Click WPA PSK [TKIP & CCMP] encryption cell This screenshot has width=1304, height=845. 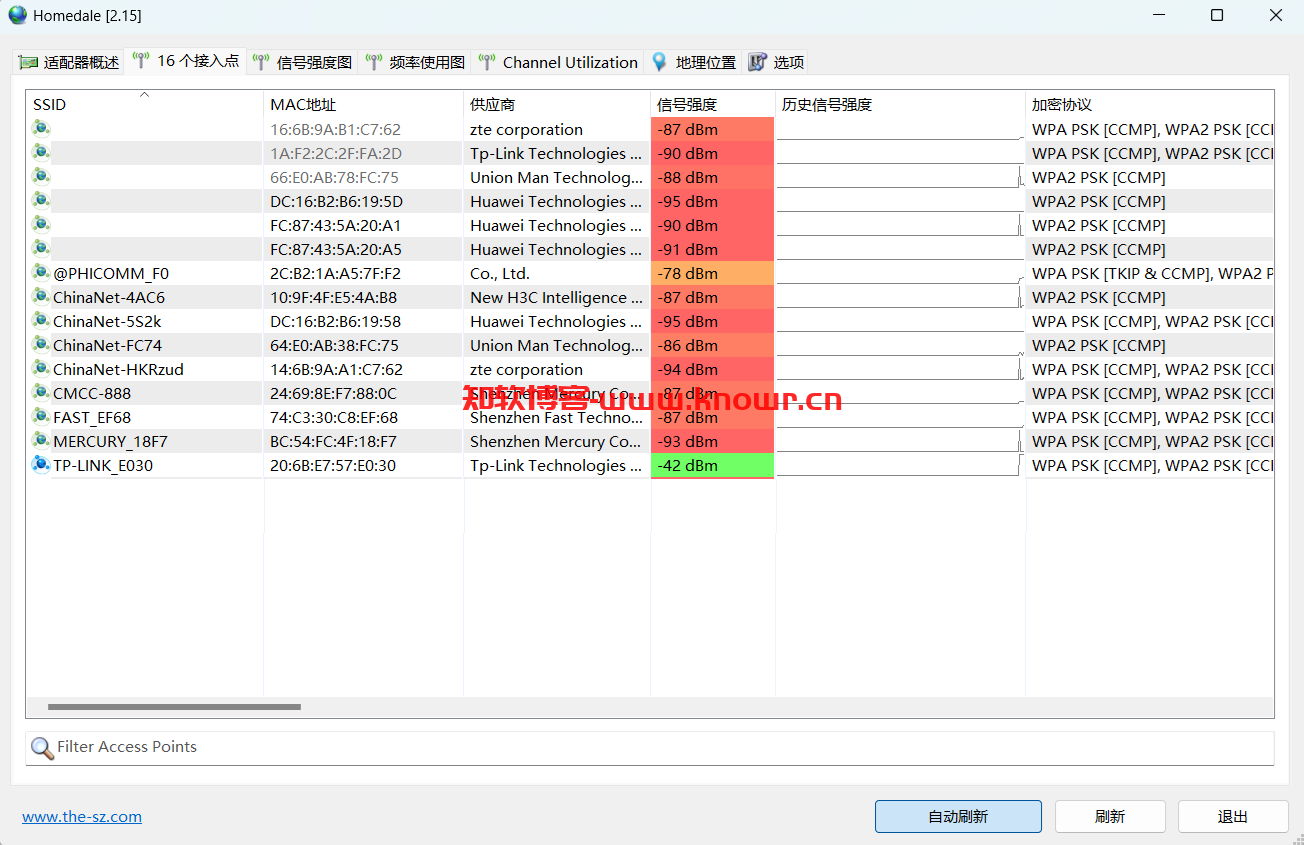pos(1152,273)
